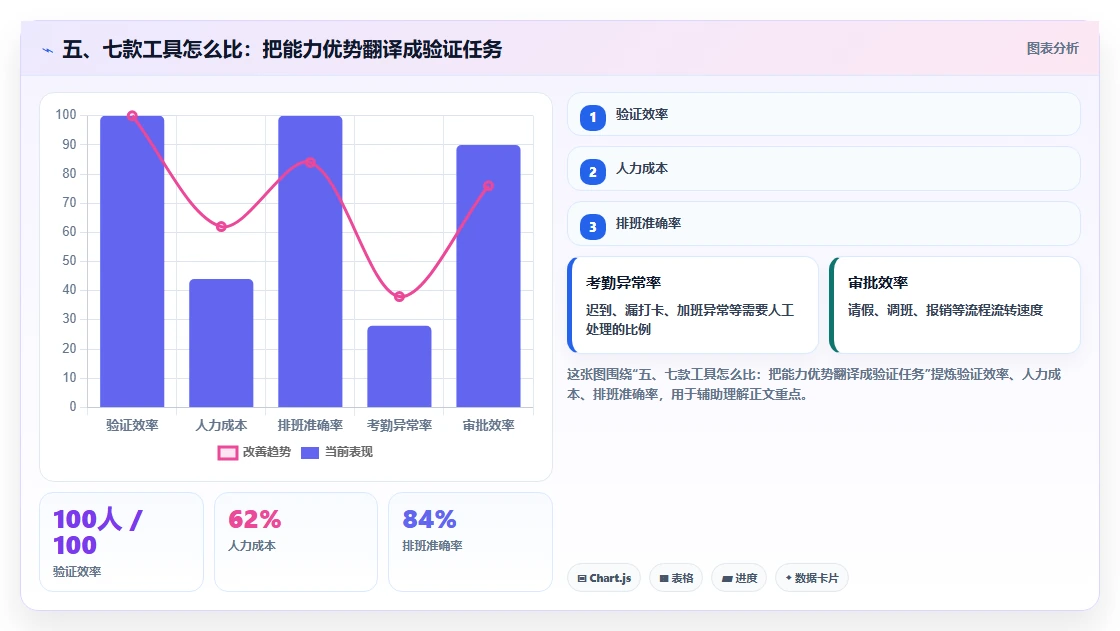The width and height of the screenshot is (1120, 631).
Task: Click 迟到、漏打卡 description text
Action: [689, 319]
